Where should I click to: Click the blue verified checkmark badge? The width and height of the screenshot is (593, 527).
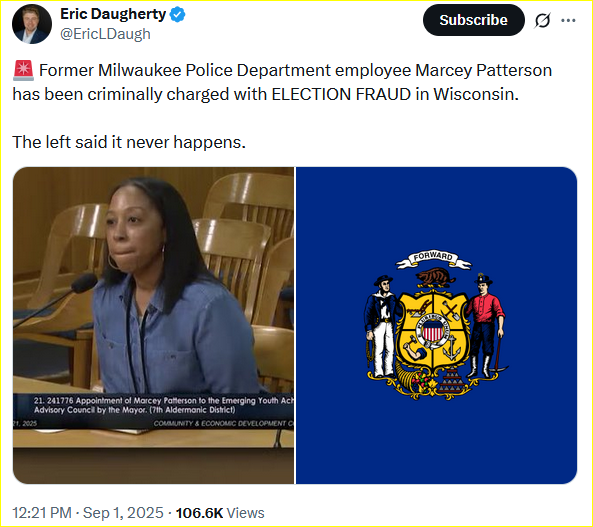(x=177, y=14)
